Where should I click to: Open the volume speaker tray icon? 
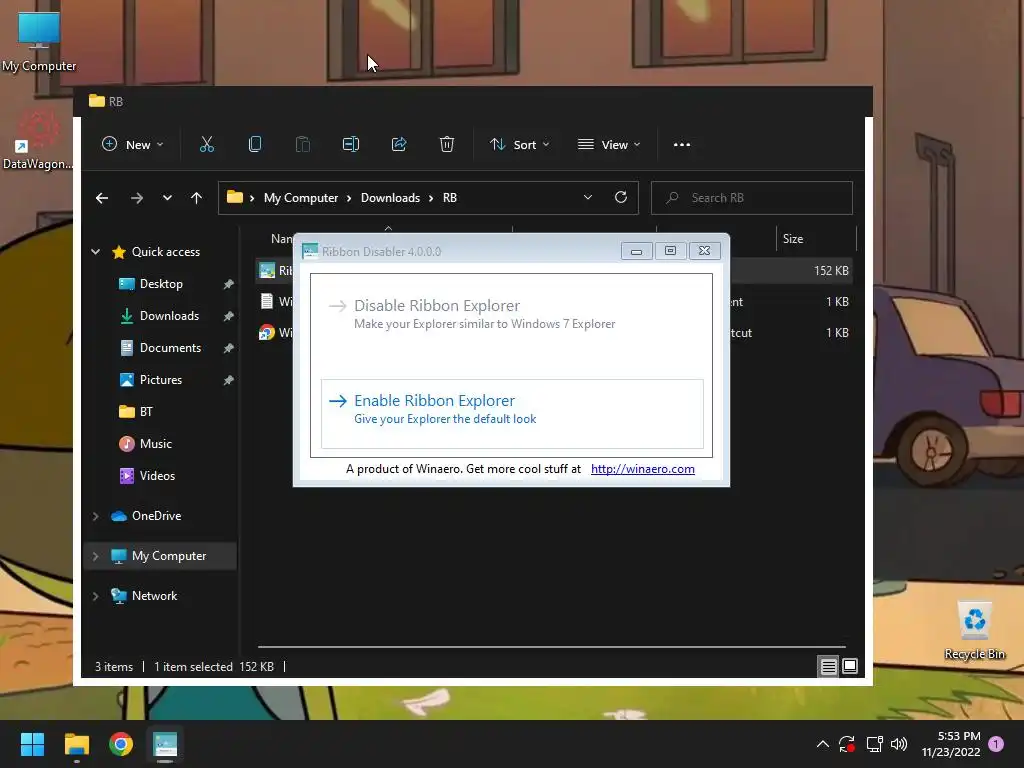(x=899, y=744)
